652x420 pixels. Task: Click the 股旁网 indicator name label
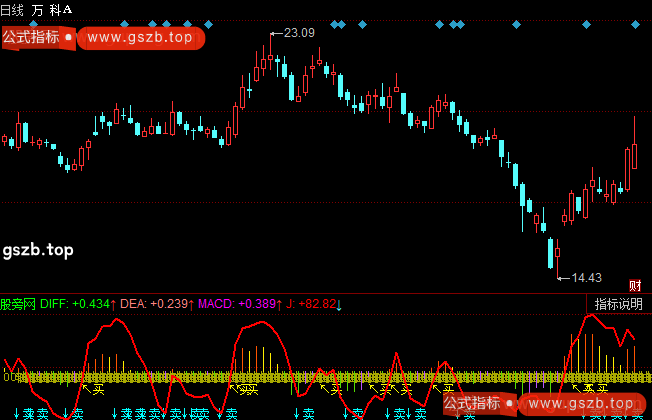18,304
